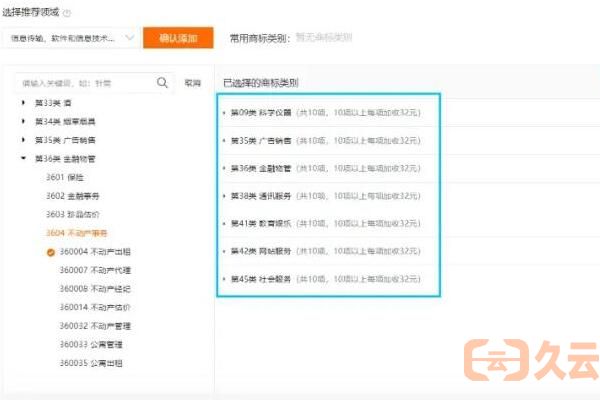Expand 第35类 广告销售 in the tree
This screenshot has height=400, width=600.
tap(24, 140)
